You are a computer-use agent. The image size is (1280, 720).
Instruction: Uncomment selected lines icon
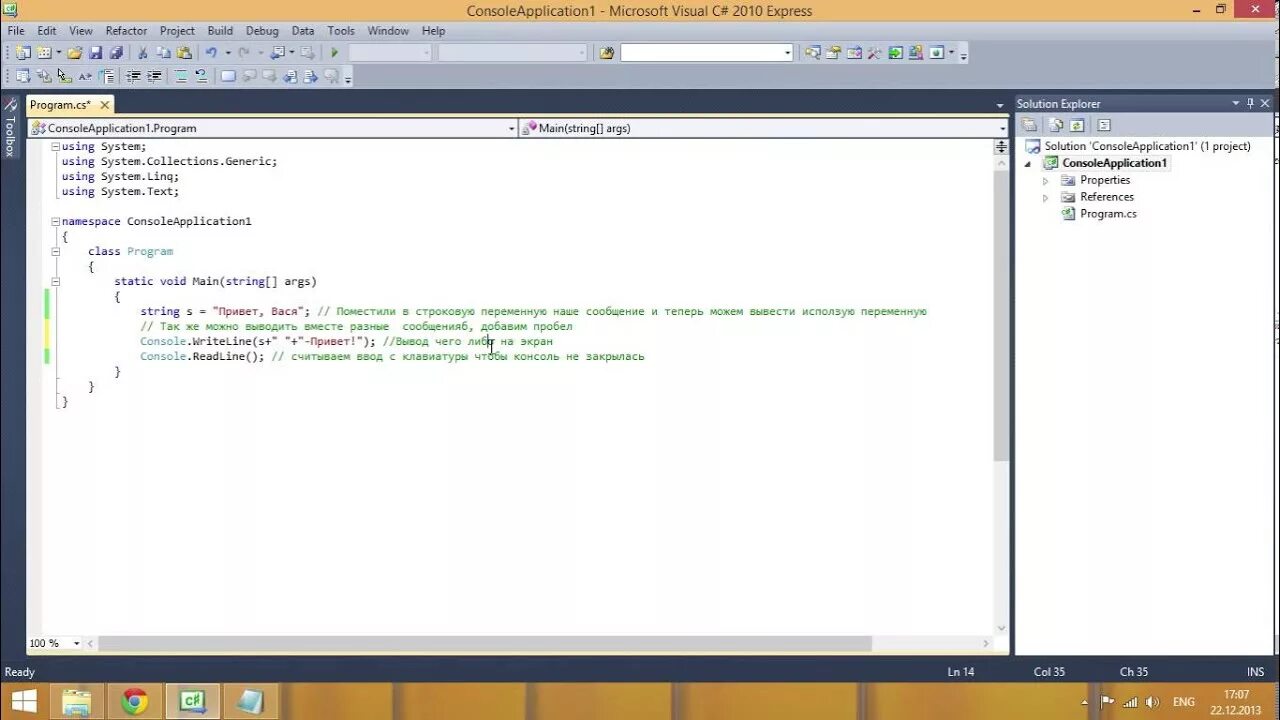(x=201, y=76)
